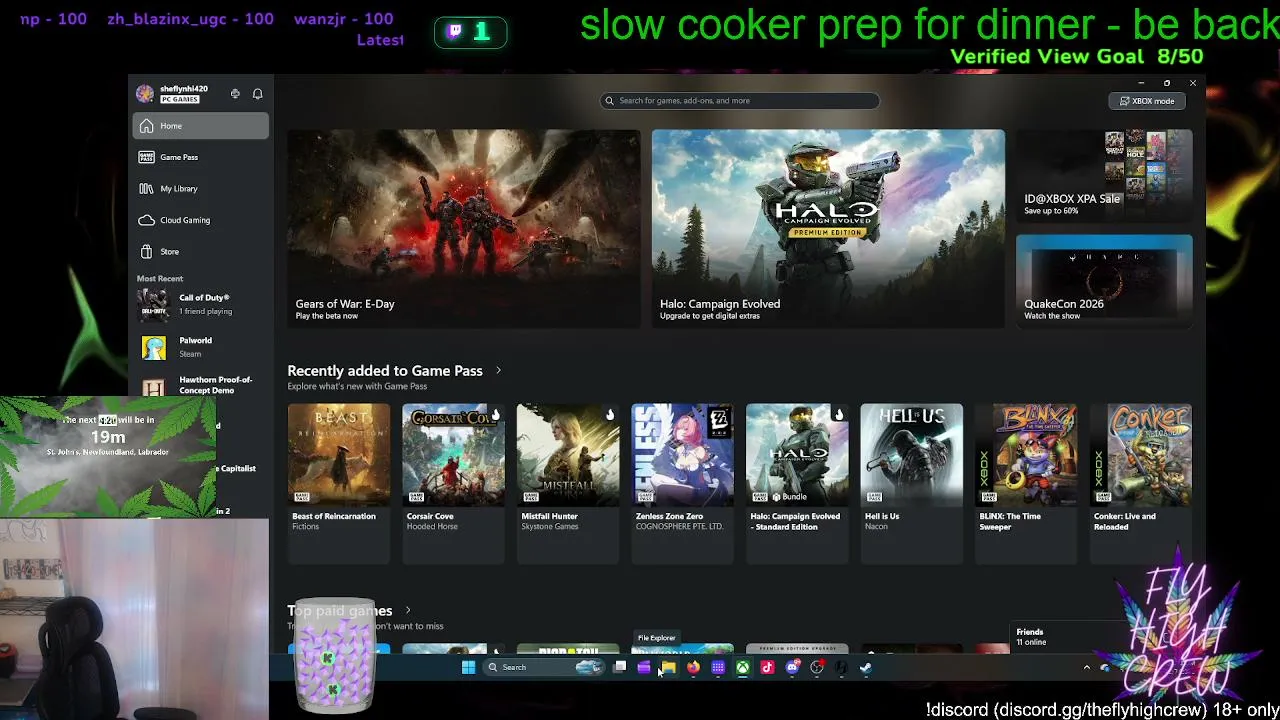Click the Palworld title in Most Recent
Screen dimensions: 1280x720
(x=196, y=341)
